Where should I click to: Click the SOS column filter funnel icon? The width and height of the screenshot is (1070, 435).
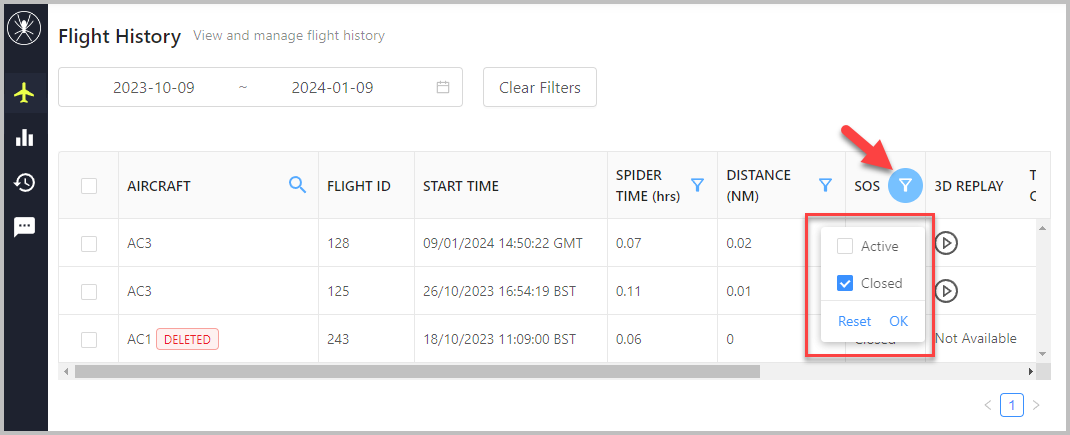click(x=905, y=185)
